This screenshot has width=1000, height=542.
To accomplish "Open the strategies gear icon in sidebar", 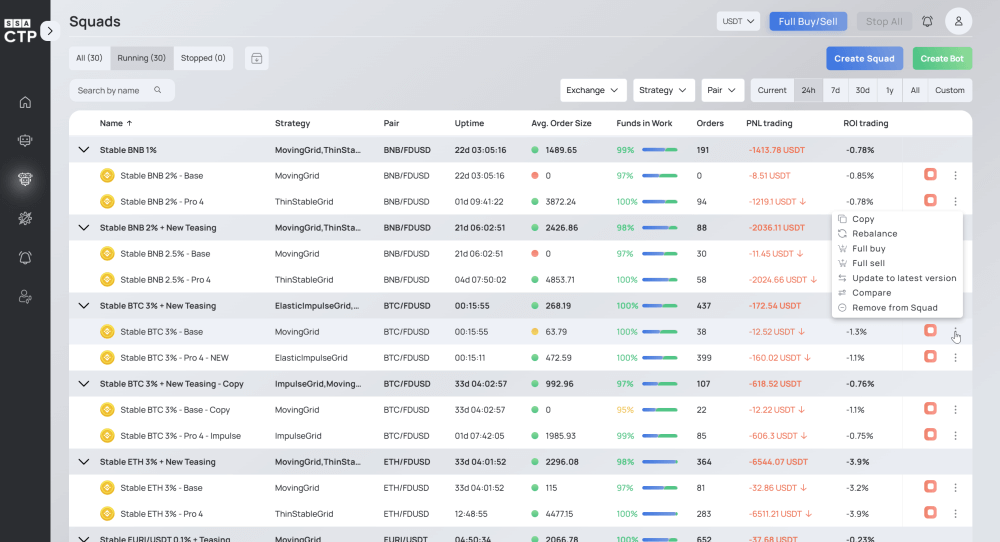I will pos(25,219).
